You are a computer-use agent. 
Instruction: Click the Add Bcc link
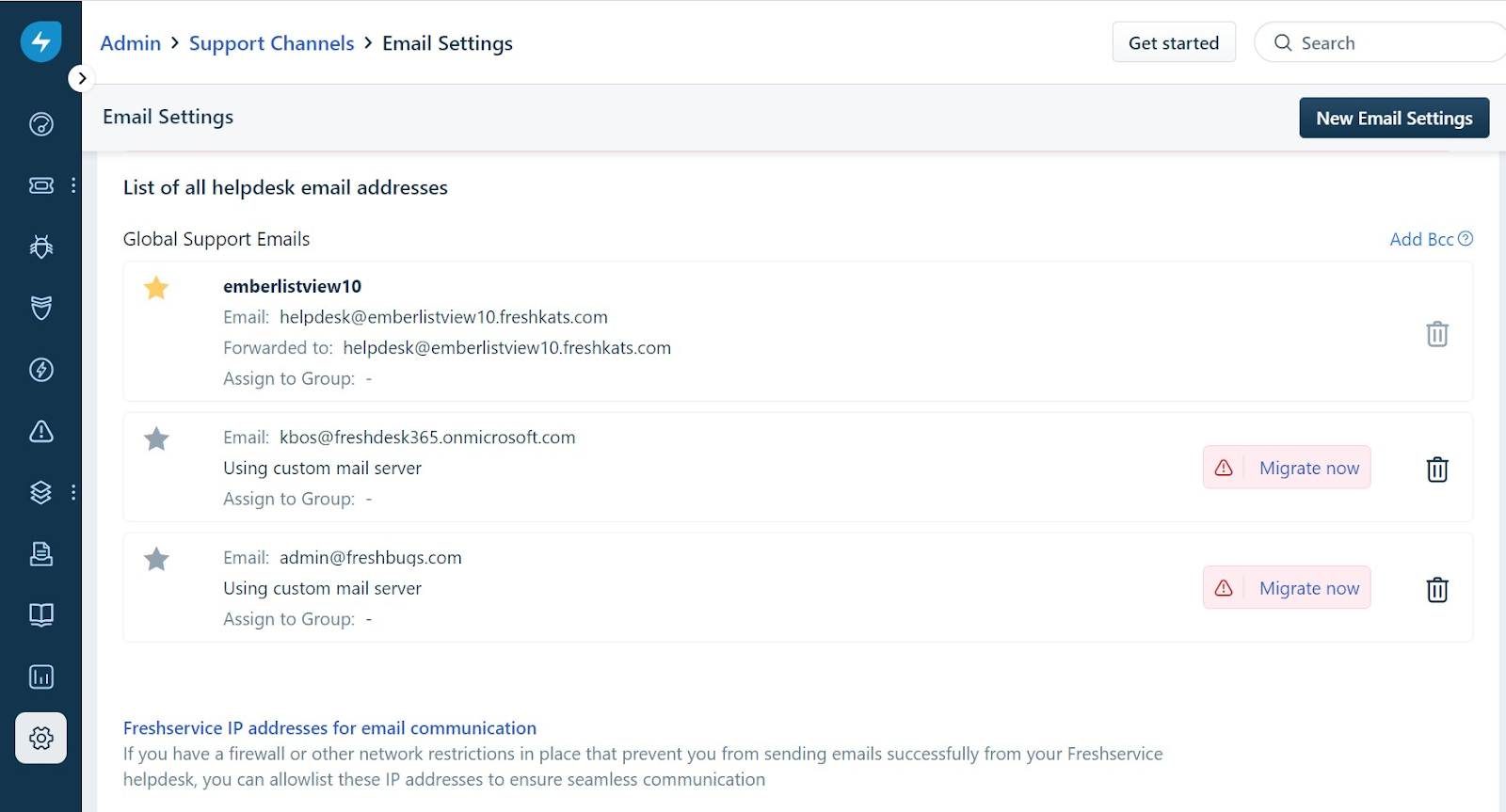1421,239
